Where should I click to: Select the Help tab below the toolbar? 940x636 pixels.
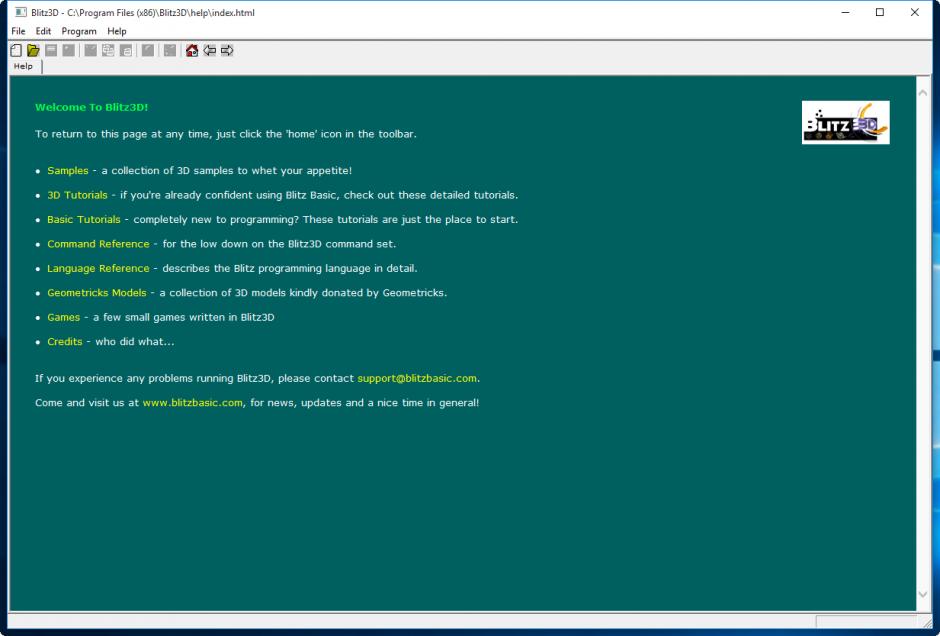[23, 66]
